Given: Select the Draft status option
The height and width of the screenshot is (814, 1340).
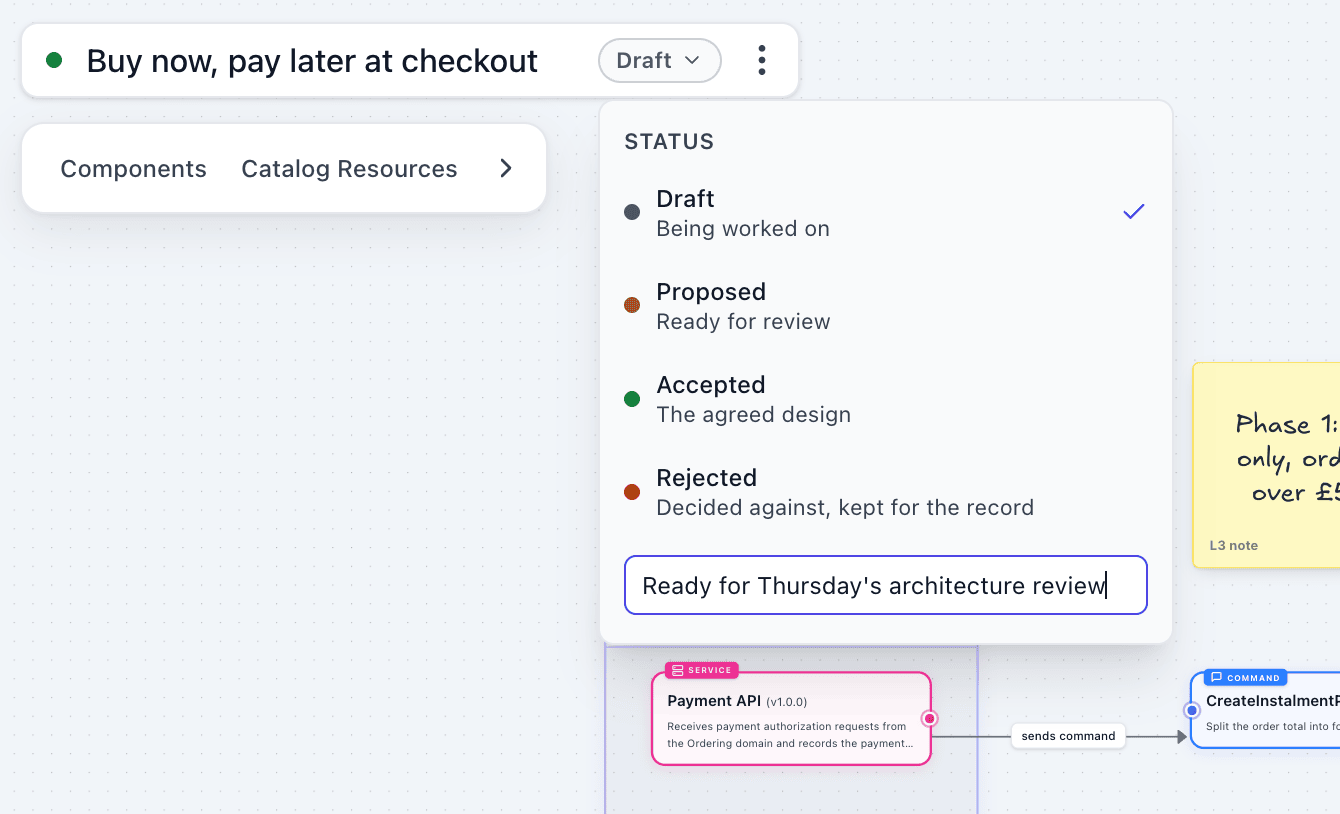Looking at the screenshot, I should 885,212.
